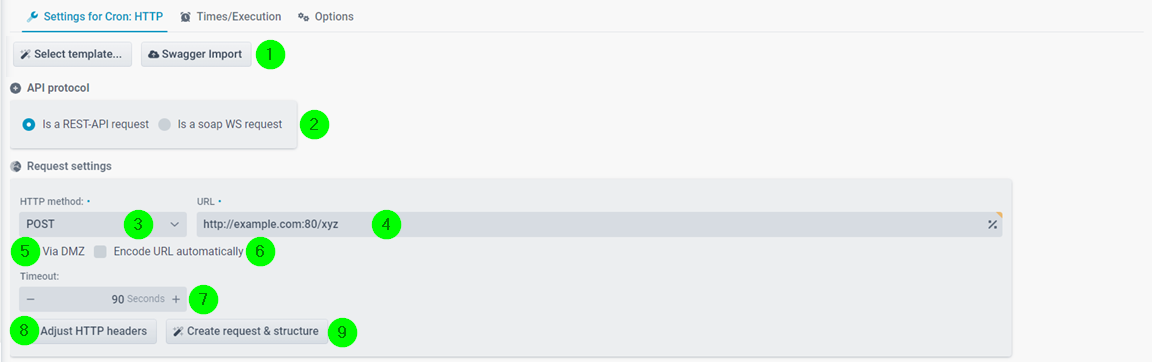Click into the URL input field
Screen dimensions: 1152x362
600,225
